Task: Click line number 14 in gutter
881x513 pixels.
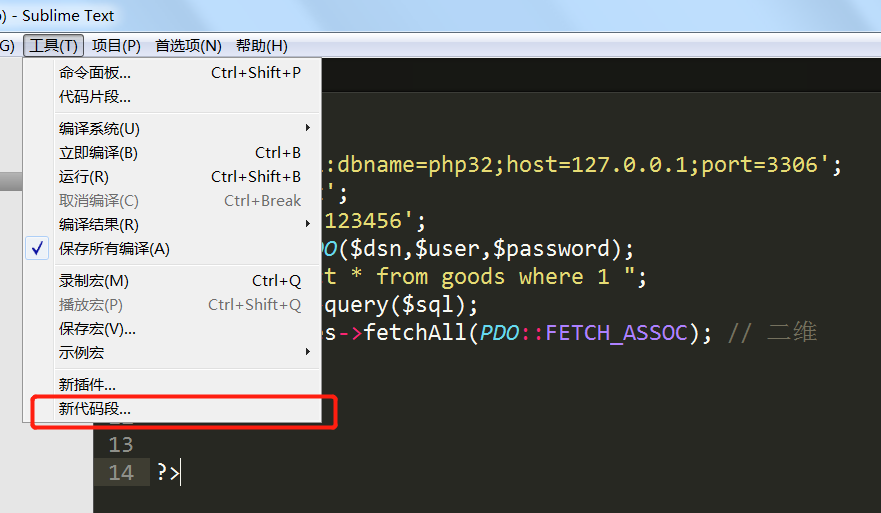Action: (x=121, y=473)
